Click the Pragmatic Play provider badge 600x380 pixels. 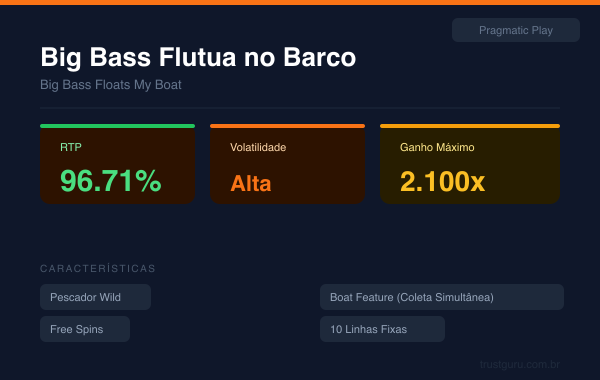516,30
